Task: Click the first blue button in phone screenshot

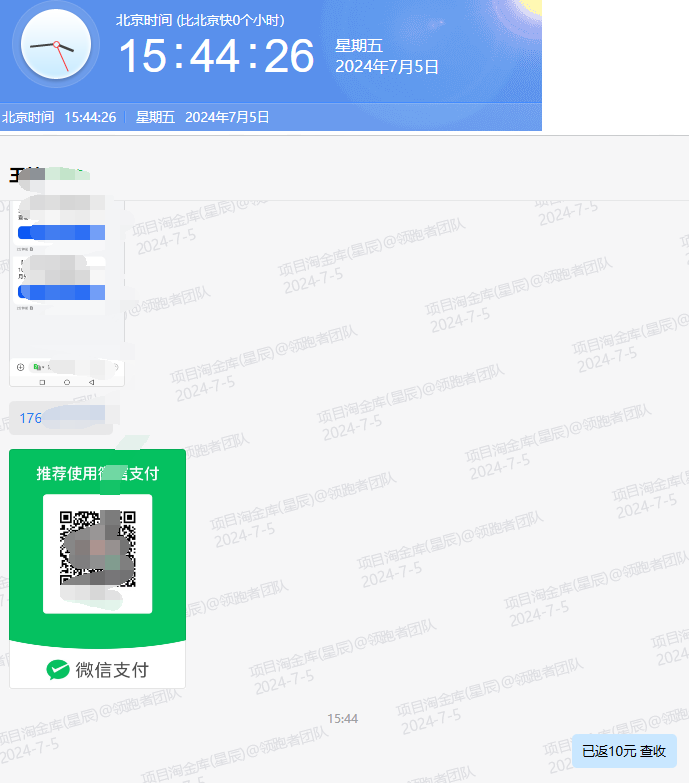Action: click(x=62, y=232)
